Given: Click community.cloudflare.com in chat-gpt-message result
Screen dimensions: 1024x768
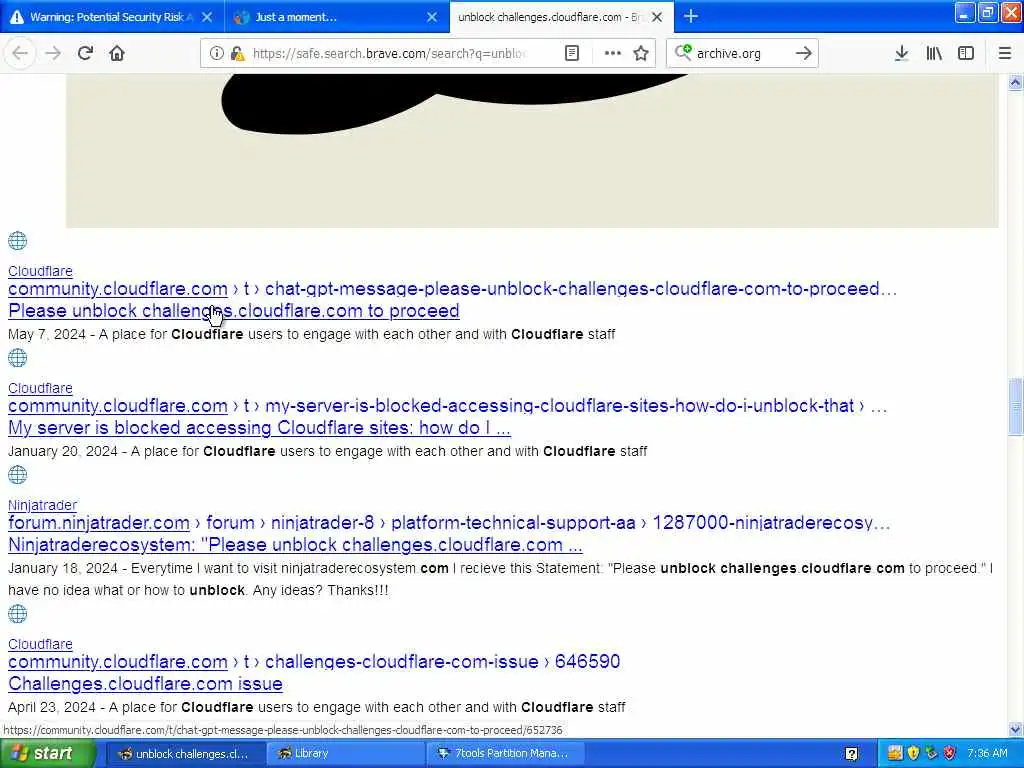Looking at the screenshot, I should [x=118, y=289].
